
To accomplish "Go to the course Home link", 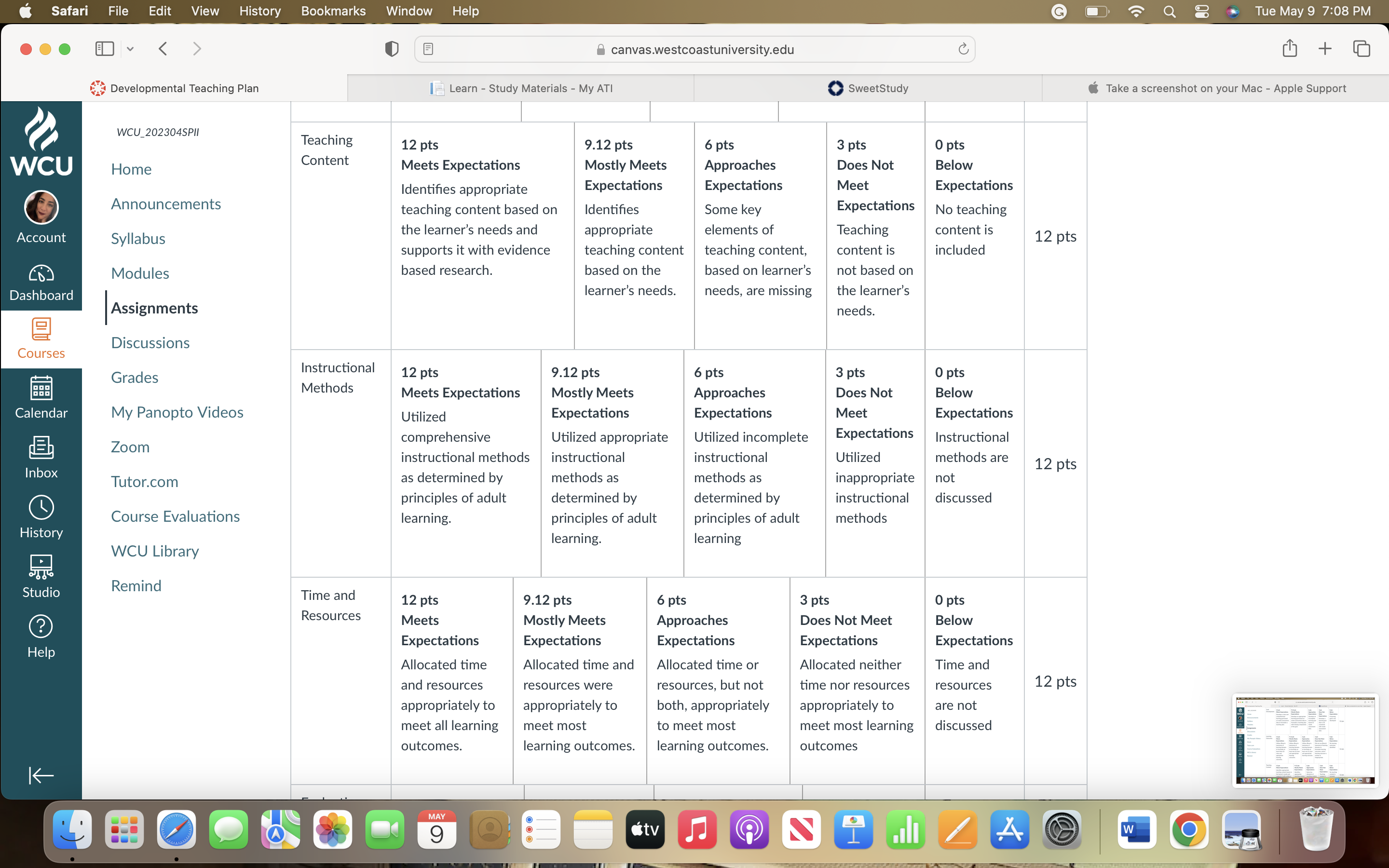I will 132,169.
